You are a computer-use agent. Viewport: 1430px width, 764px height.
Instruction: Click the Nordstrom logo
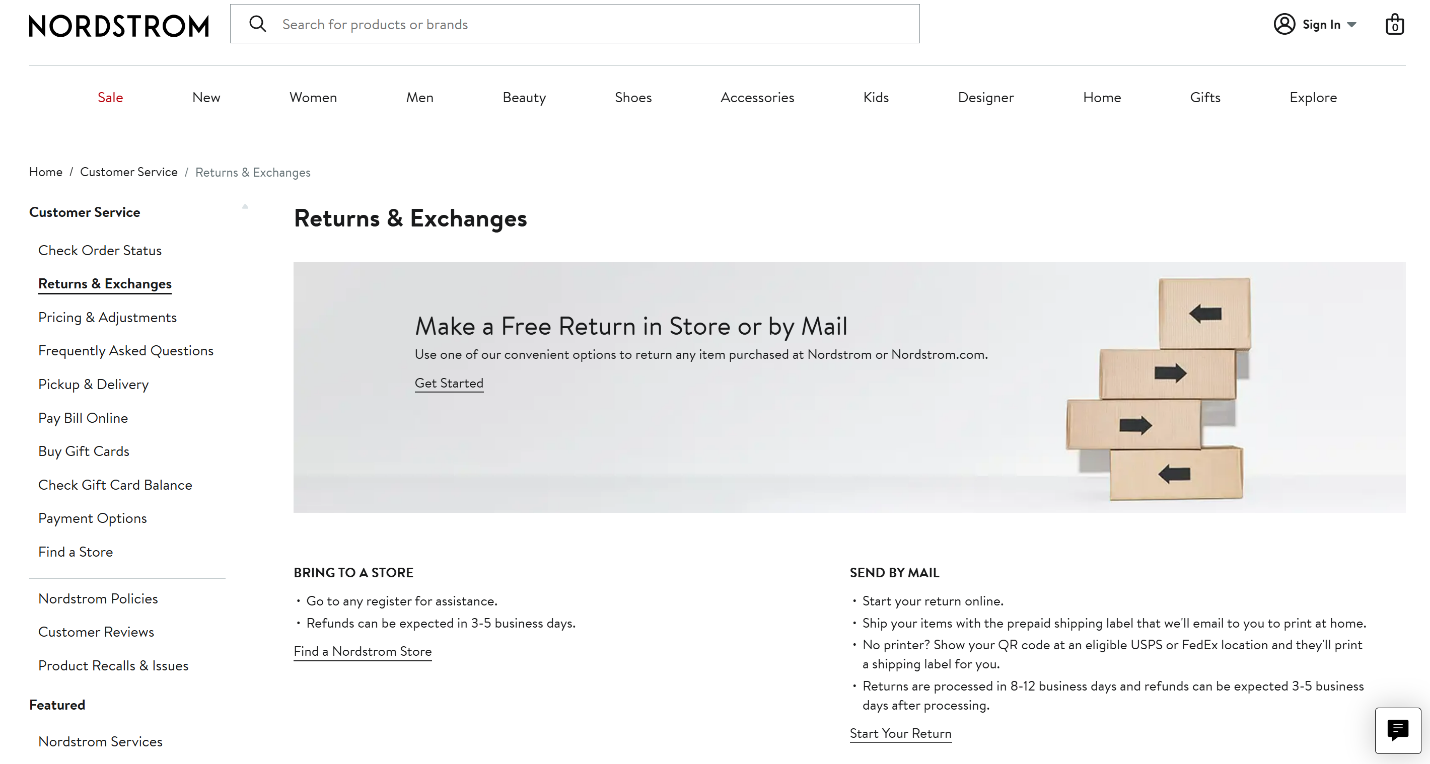click(118, 25)
